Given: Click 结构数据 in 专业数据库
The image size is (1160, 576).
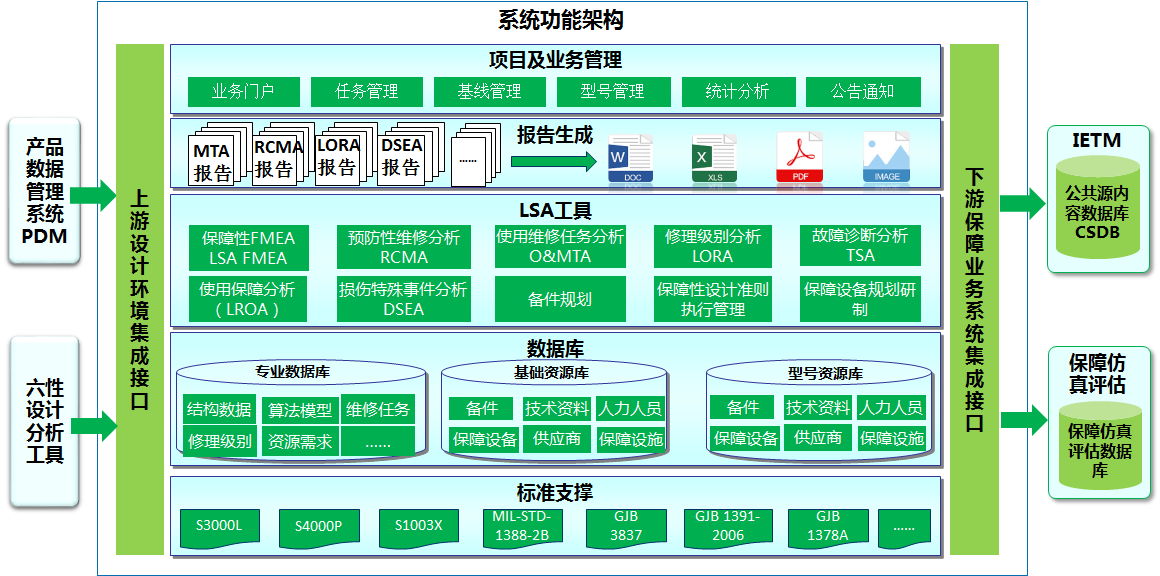Looking at the screenshot, I should pos(219,410).
